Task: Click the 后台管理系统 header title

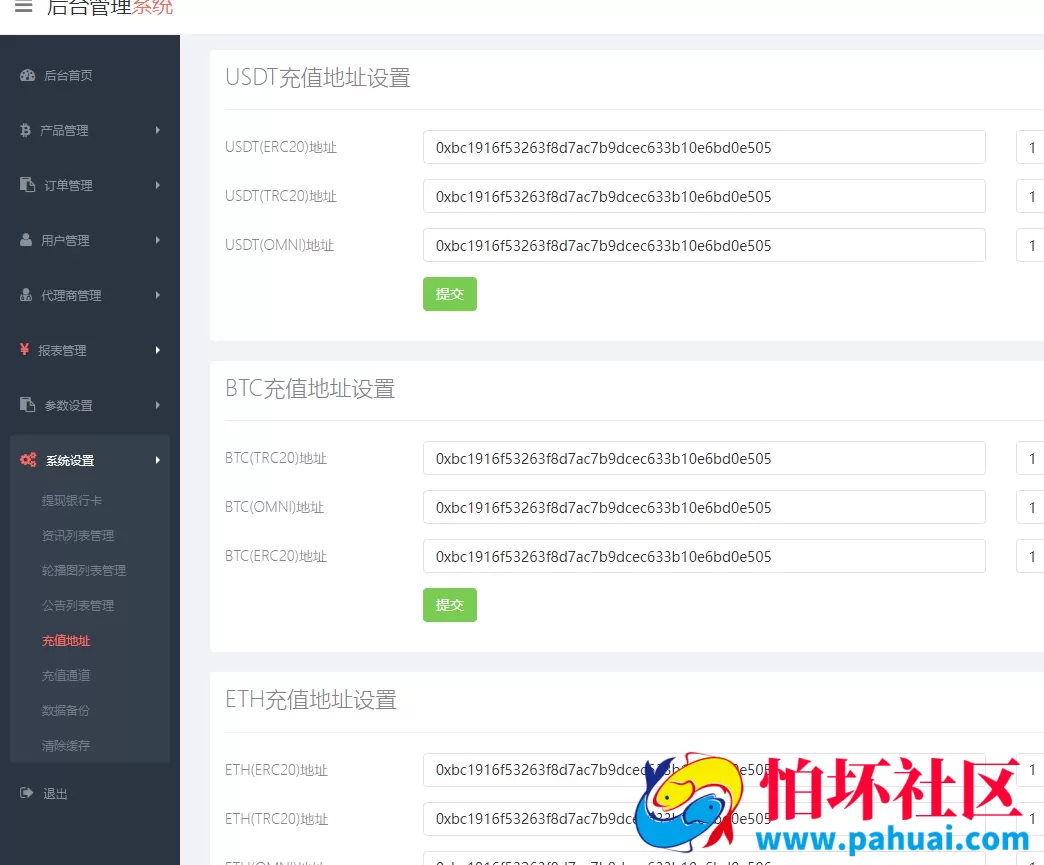Action: coord(110,7)
